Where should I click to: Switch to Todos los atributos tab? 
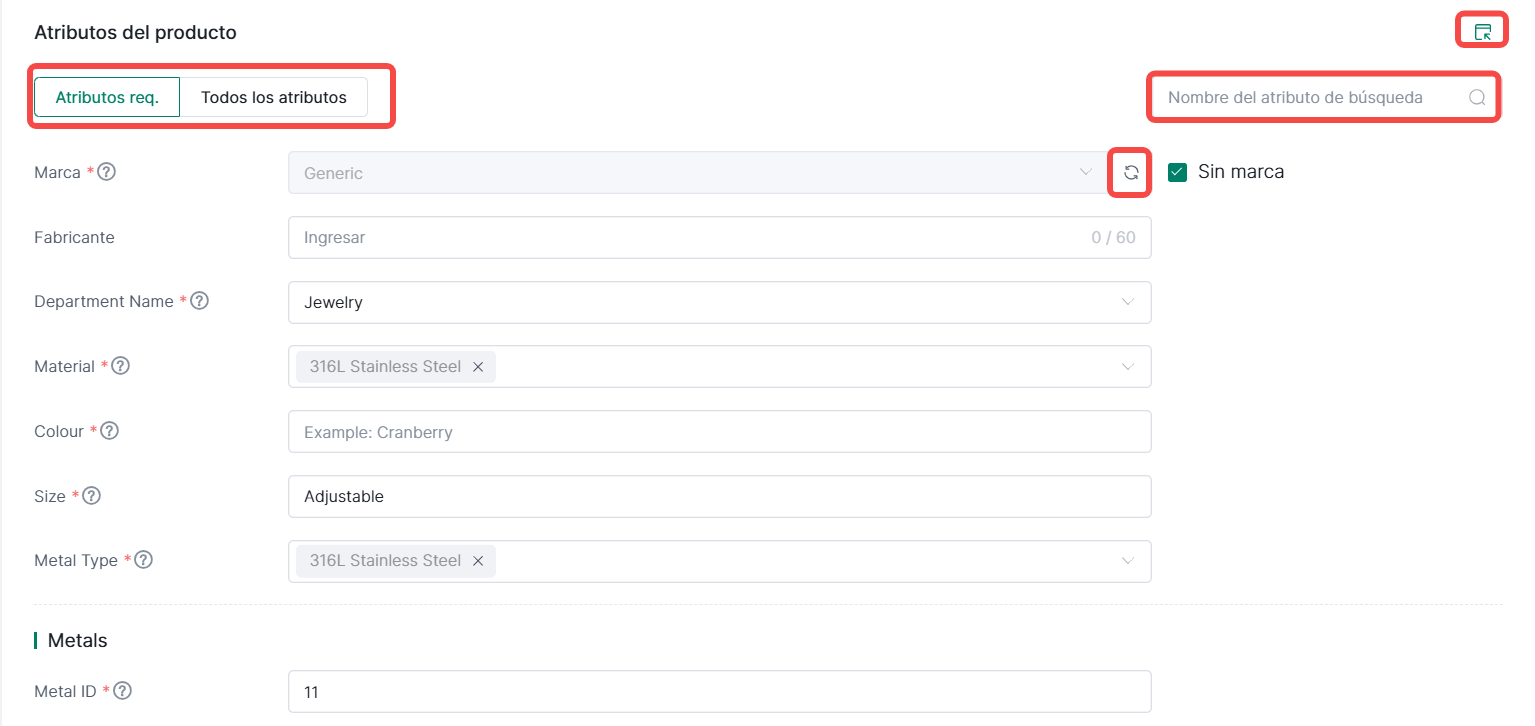(273, 98)
